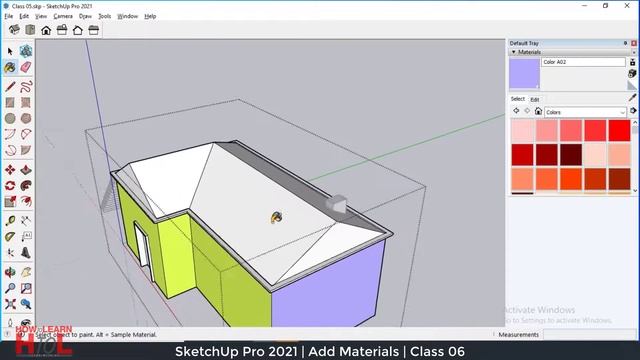The image size is (640, 360).
Task: Activate the Orbit tool
Action: (x=10, y=272)
